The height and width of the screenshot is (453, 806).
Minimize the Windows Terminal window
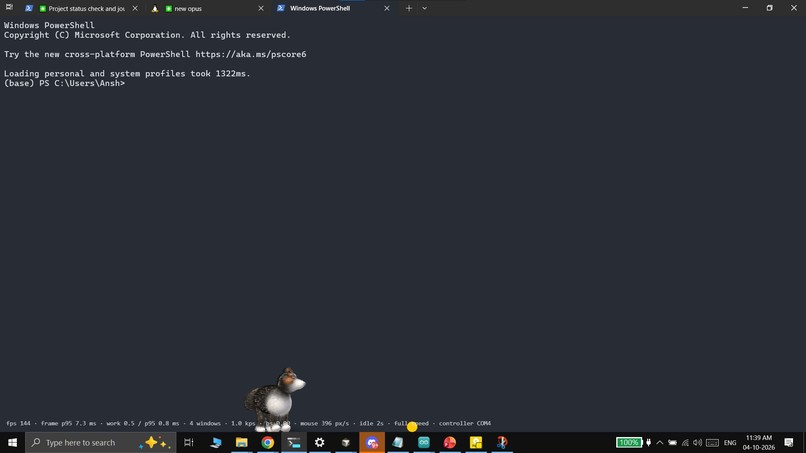[745, 8]
